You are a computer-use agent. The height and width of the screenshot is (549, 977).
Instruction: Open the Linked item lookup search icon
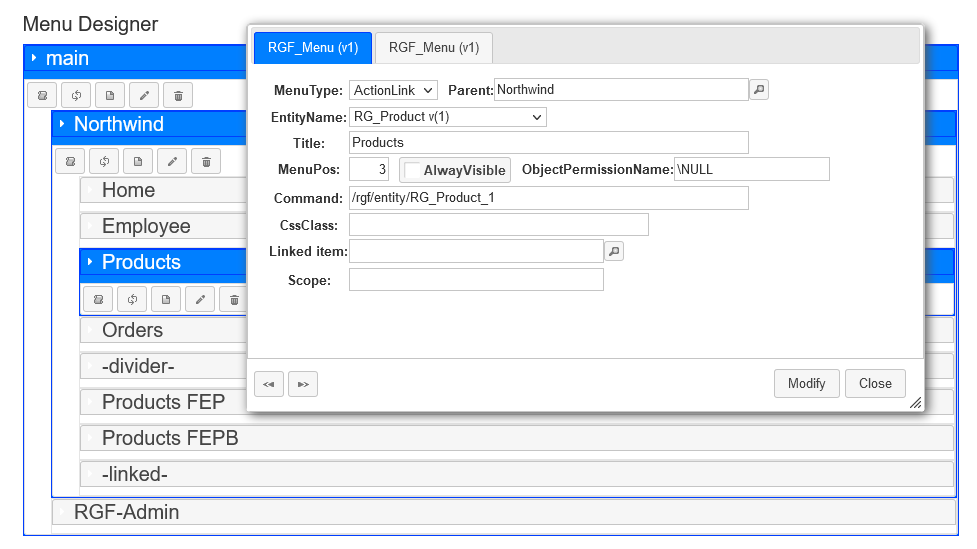coord(614,251)
